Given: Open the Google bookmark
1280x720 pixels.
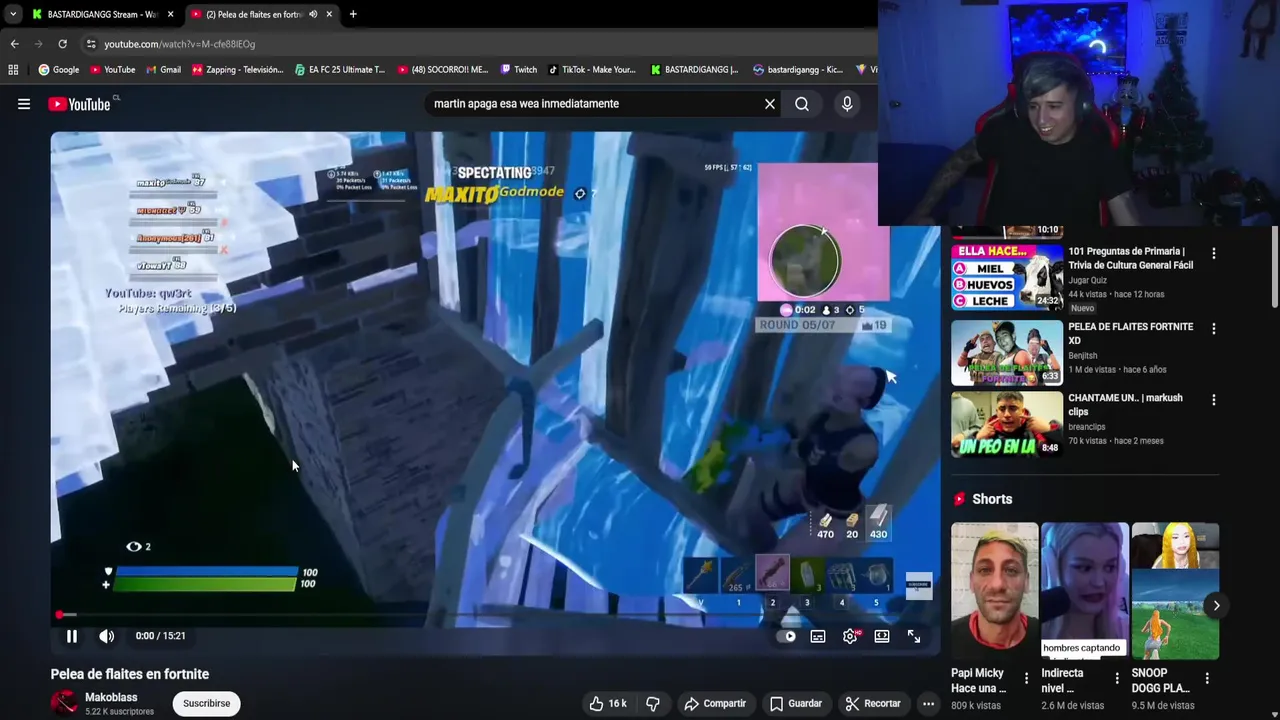Looking at the screenshot, I should tap(59, 70).
